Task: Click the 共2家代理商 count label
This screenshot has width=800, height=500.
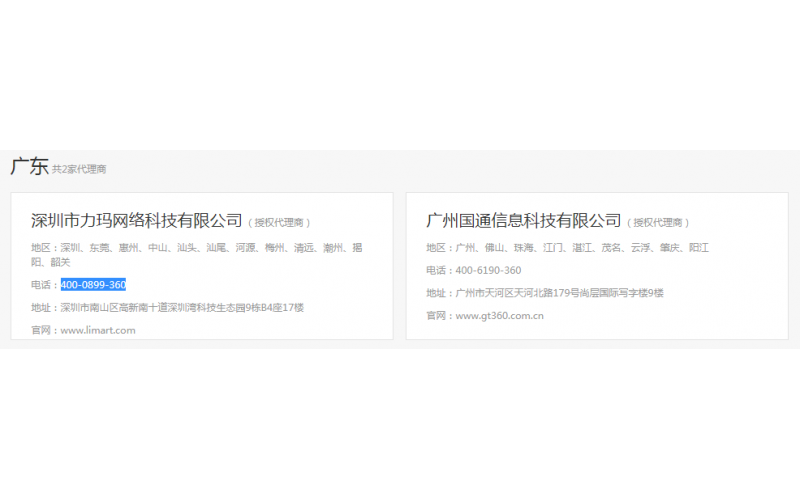Action: click(x=79, y=169)
